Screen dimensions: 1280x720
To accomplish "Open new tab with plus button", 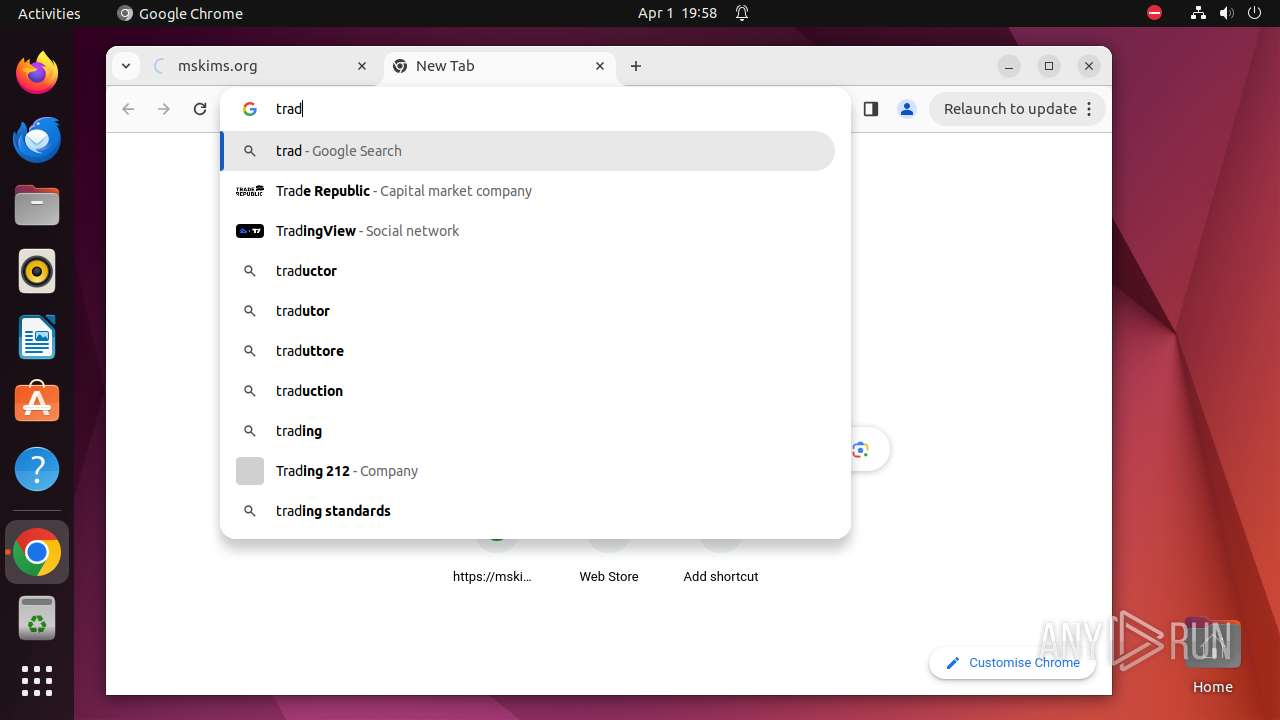I will (x=636, y=66).
